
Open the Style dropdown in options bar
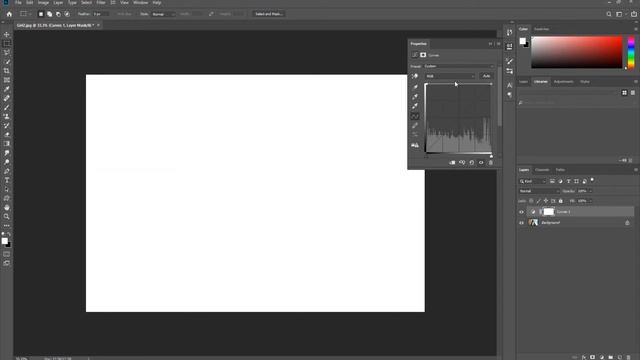pyautogui.click(x=163, y=14)
